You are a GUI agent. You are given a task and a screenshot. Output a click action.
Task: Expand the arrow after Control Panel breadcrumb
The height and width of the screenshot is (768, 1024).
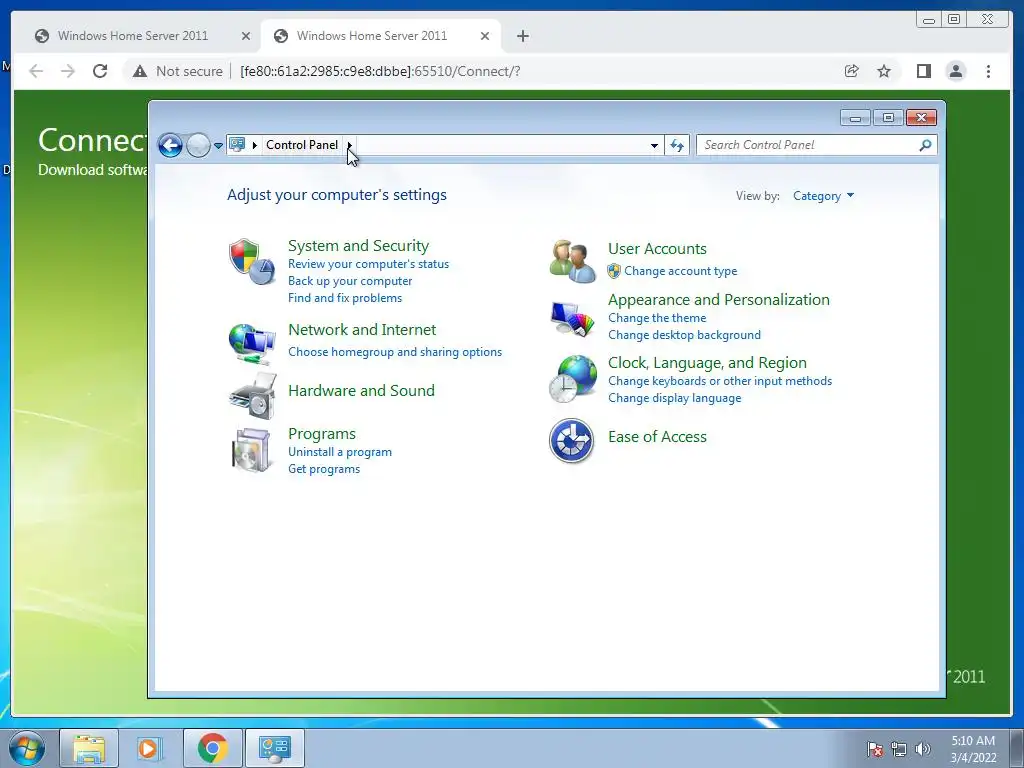349,145
